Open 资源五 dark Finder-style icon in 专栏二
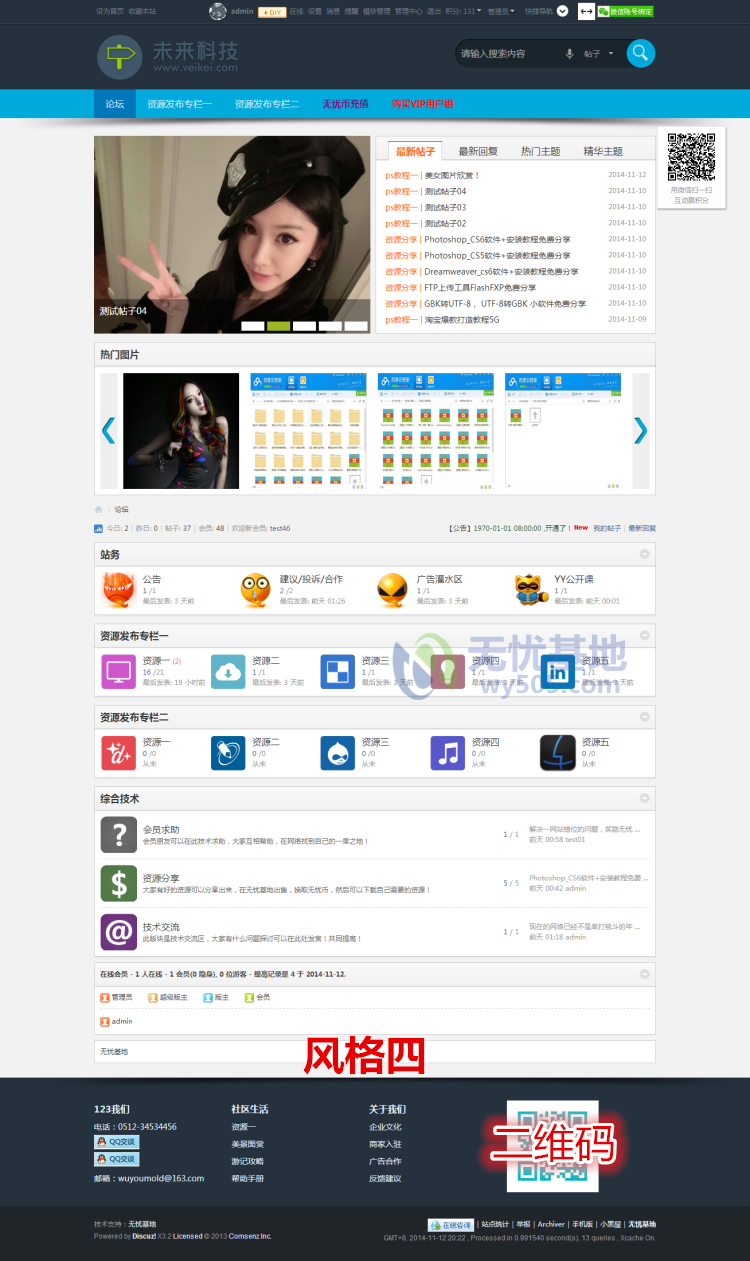750x1261 pixels. (x=558, y=753)
